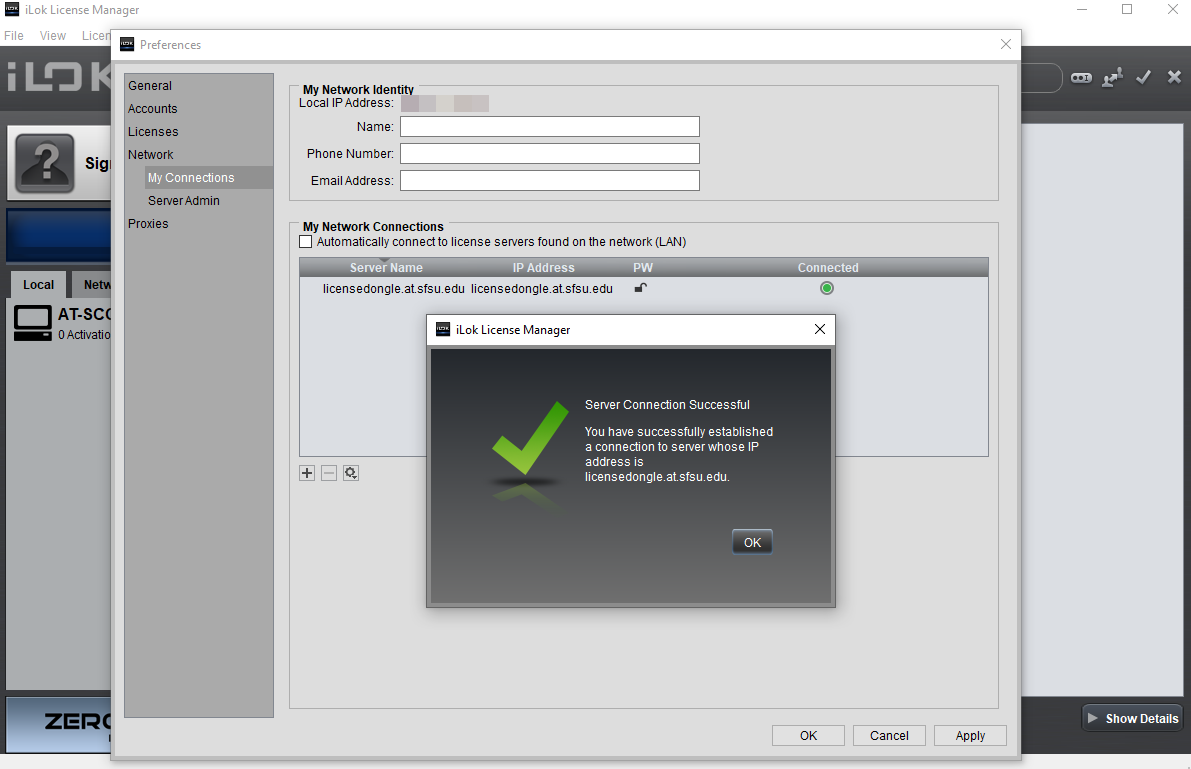Click the Name input field
The height and width of the screenshot is (769, 1191).
(x=550, y=127)
